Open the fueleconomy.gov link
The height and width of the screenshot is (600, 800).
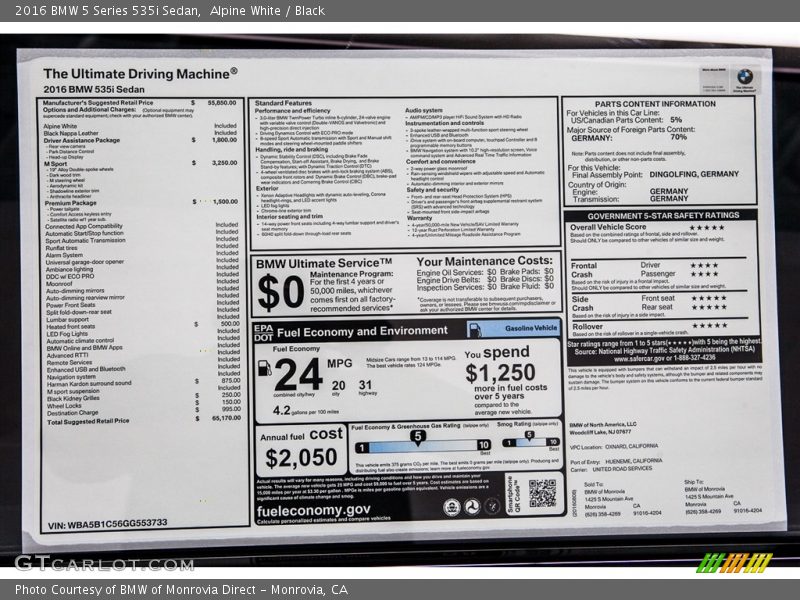(x=314, y=509)
